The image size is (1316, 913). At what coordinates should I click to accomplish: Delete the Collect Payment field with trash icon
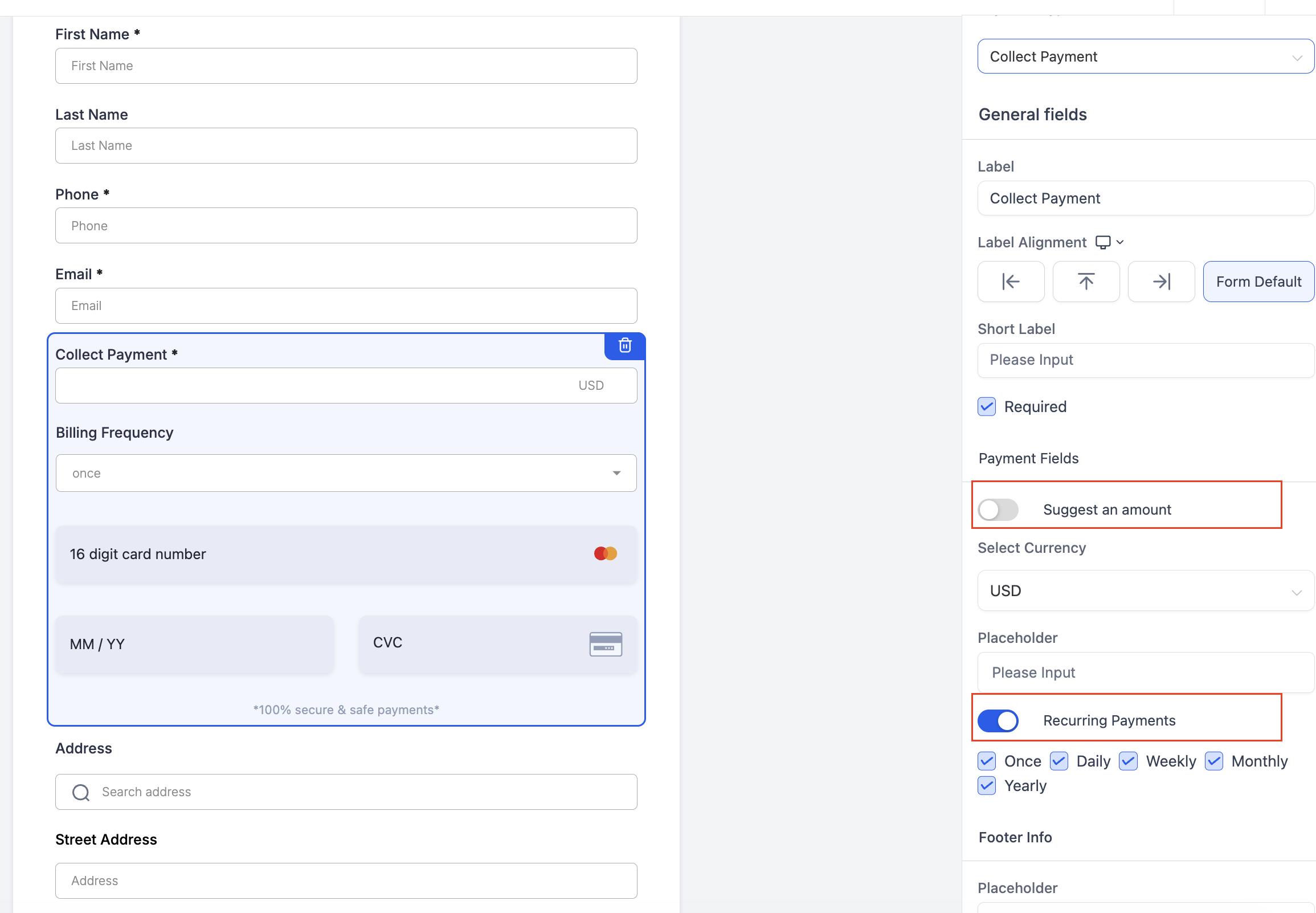(x=625, y=345)
